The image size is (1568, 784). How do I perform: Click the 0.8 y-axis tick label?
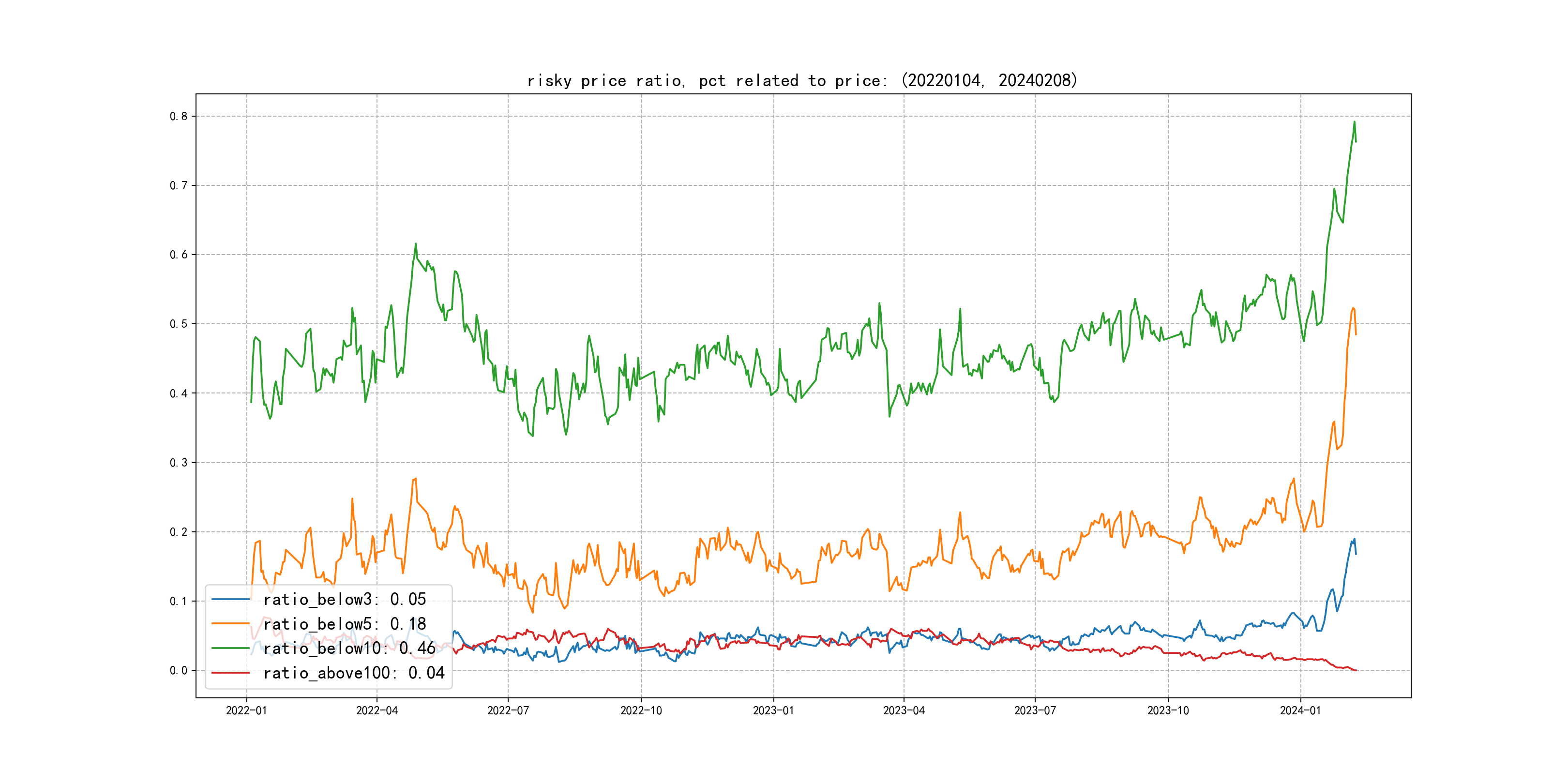tap(179, 116)
